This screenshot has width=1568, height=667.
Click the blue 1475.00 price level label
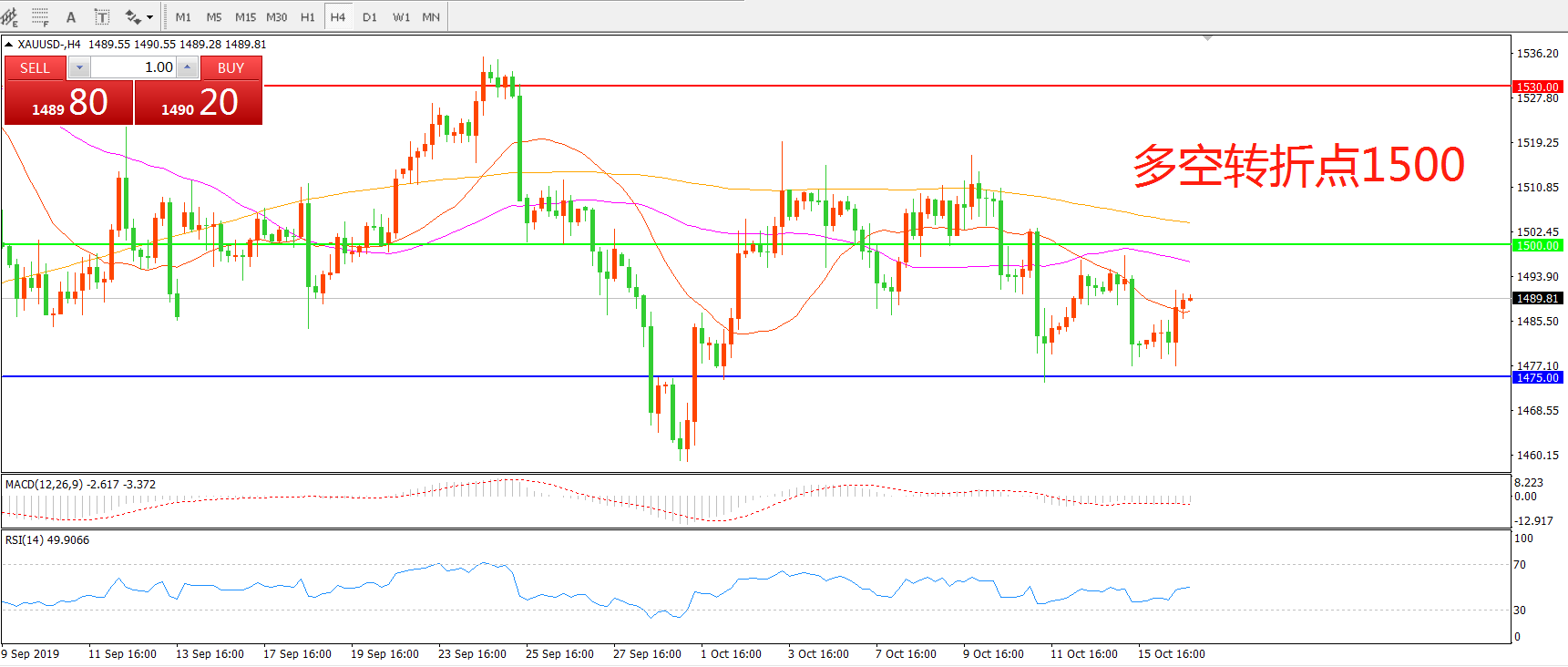click(x=1537, y=377)
